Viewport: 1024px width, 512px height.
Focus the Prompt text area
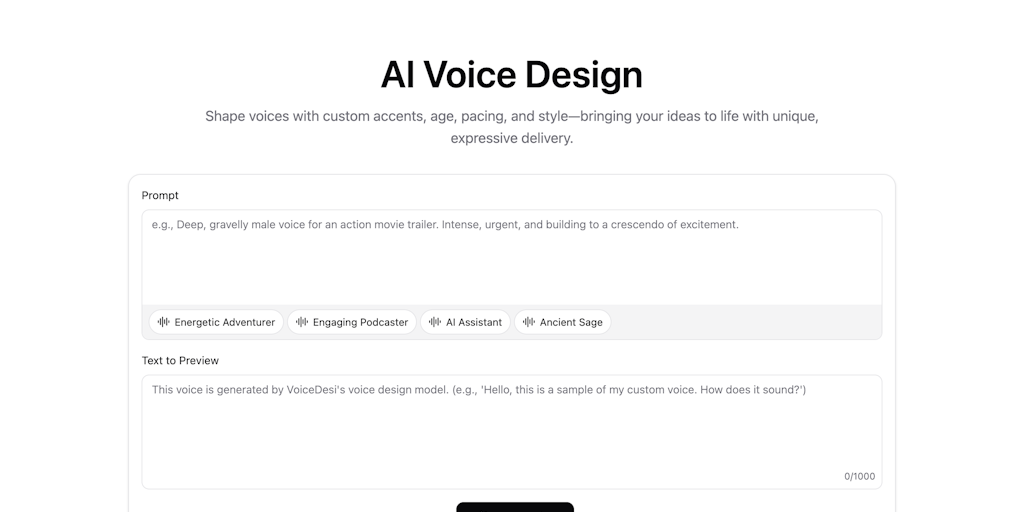512,257
